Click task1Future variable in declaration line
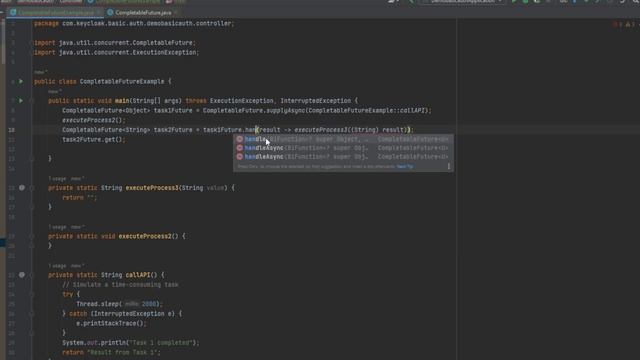The width and height of the screenshot is (640, 360). 173,111
